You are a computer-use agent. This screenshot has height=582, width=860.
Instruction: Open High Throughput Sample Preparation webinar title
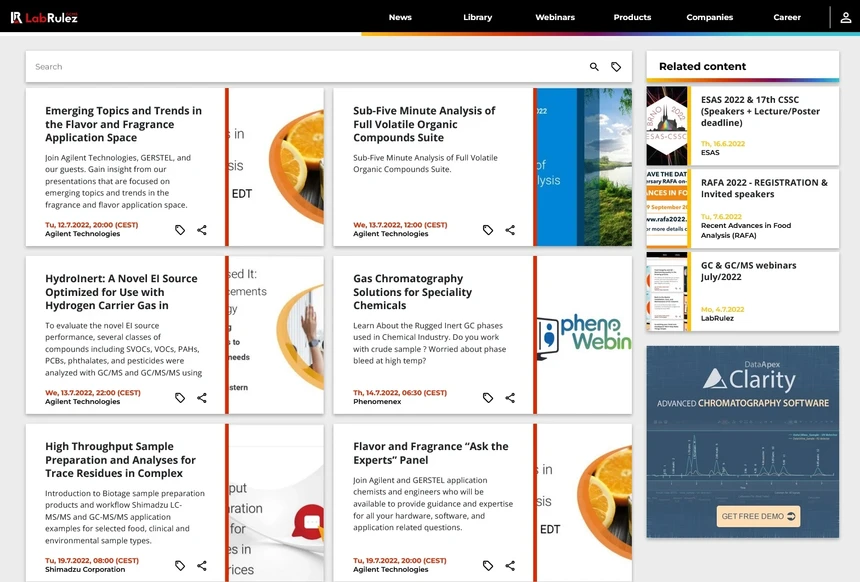(x=120, y=460)
